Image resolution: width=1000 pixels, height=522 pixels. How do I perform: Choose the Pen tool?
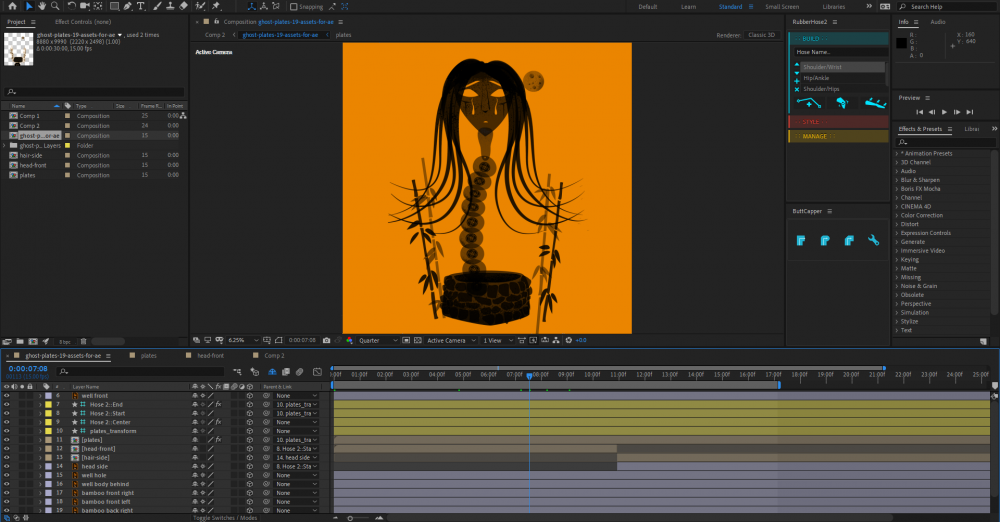pyautogui.click(x=126, y=6)
